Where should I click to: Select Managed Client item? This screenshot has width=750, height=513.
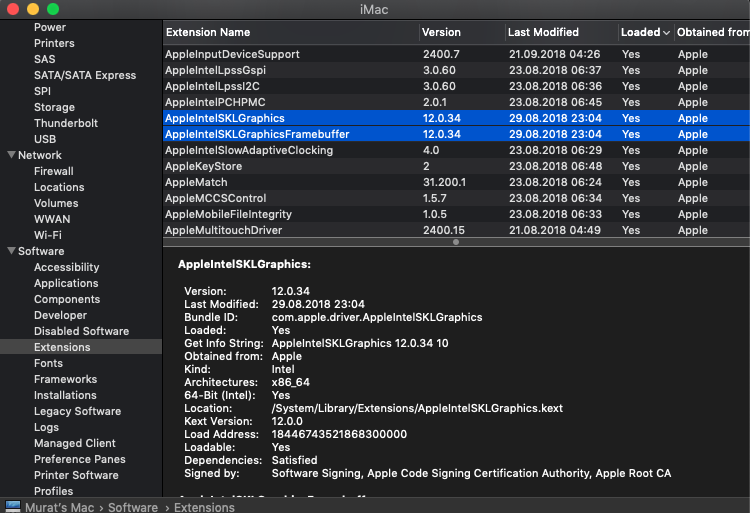pyautogui.click(x=75, y=444)
